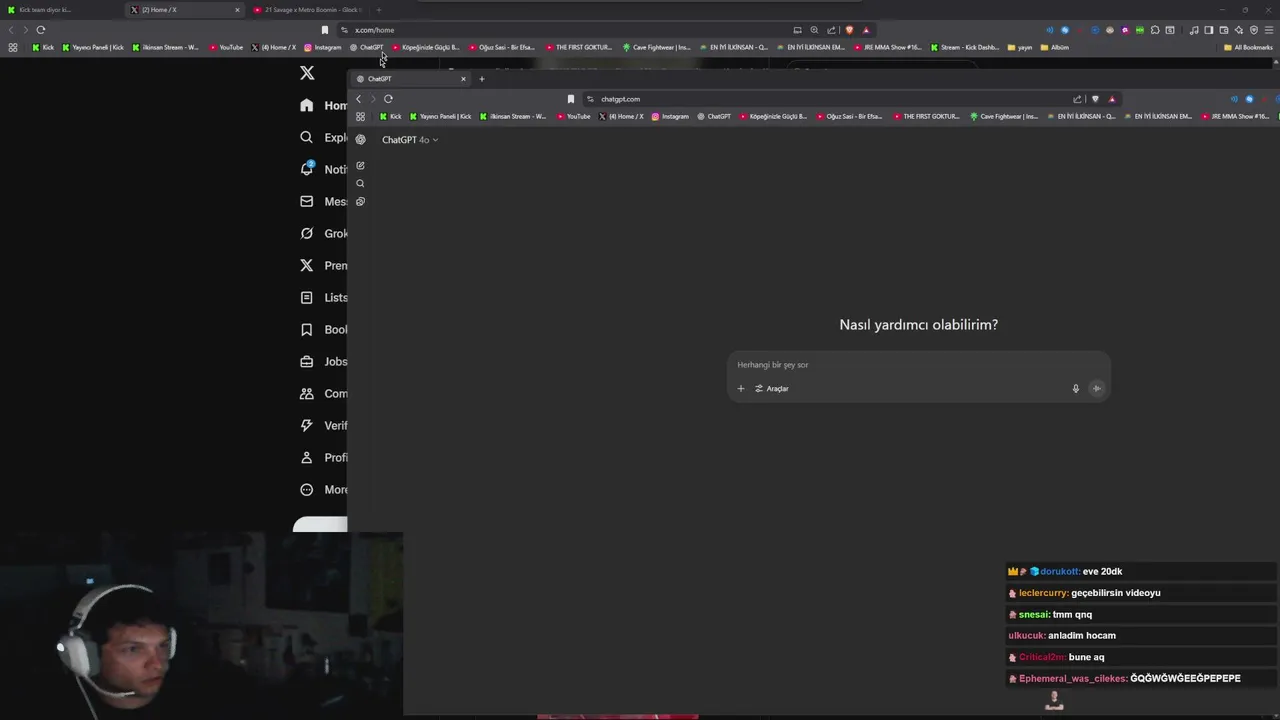Open Cave Fightwear bookmark in ChatGPT window
1280x720 pixels.
[x=1004, y=116]
